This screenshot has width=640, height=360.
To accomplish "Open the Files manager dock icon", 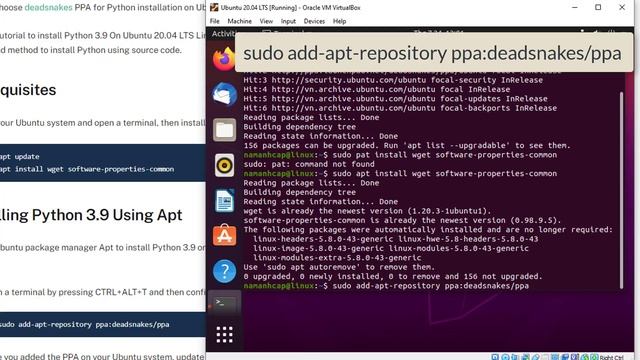I will pyautogui.click(x=224, y=130).
